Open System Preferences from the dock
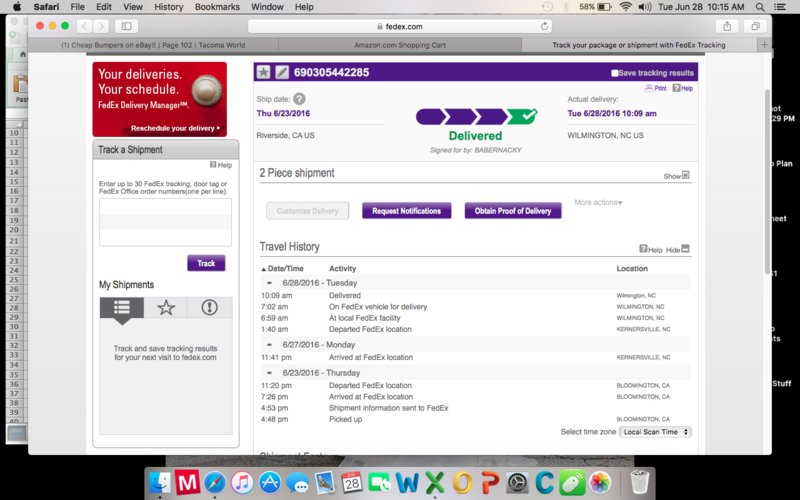Viewport: 800px width, 500px height. (517, 482)
